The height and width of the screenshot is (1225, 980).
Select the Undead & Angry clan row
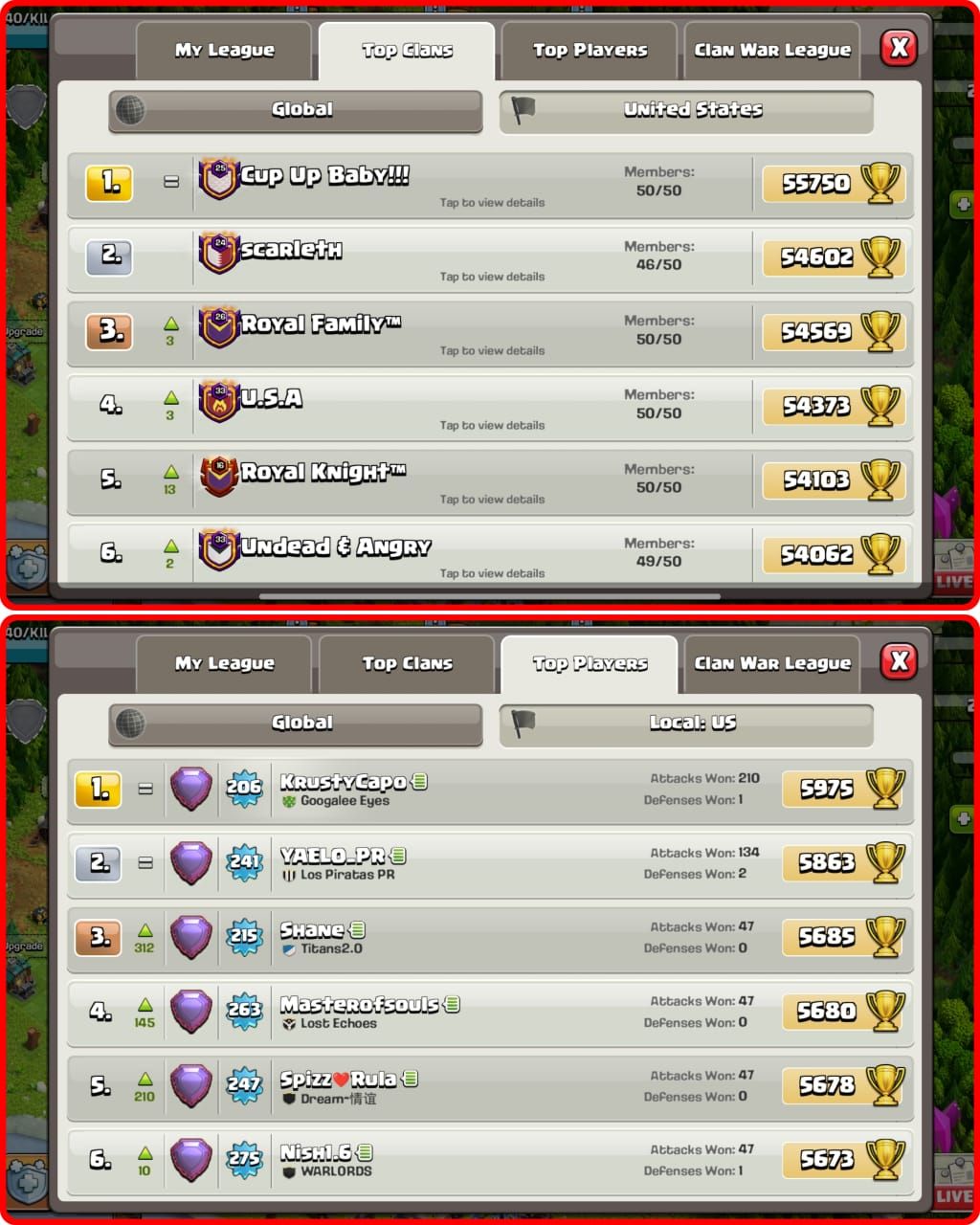tap(490, 553)
